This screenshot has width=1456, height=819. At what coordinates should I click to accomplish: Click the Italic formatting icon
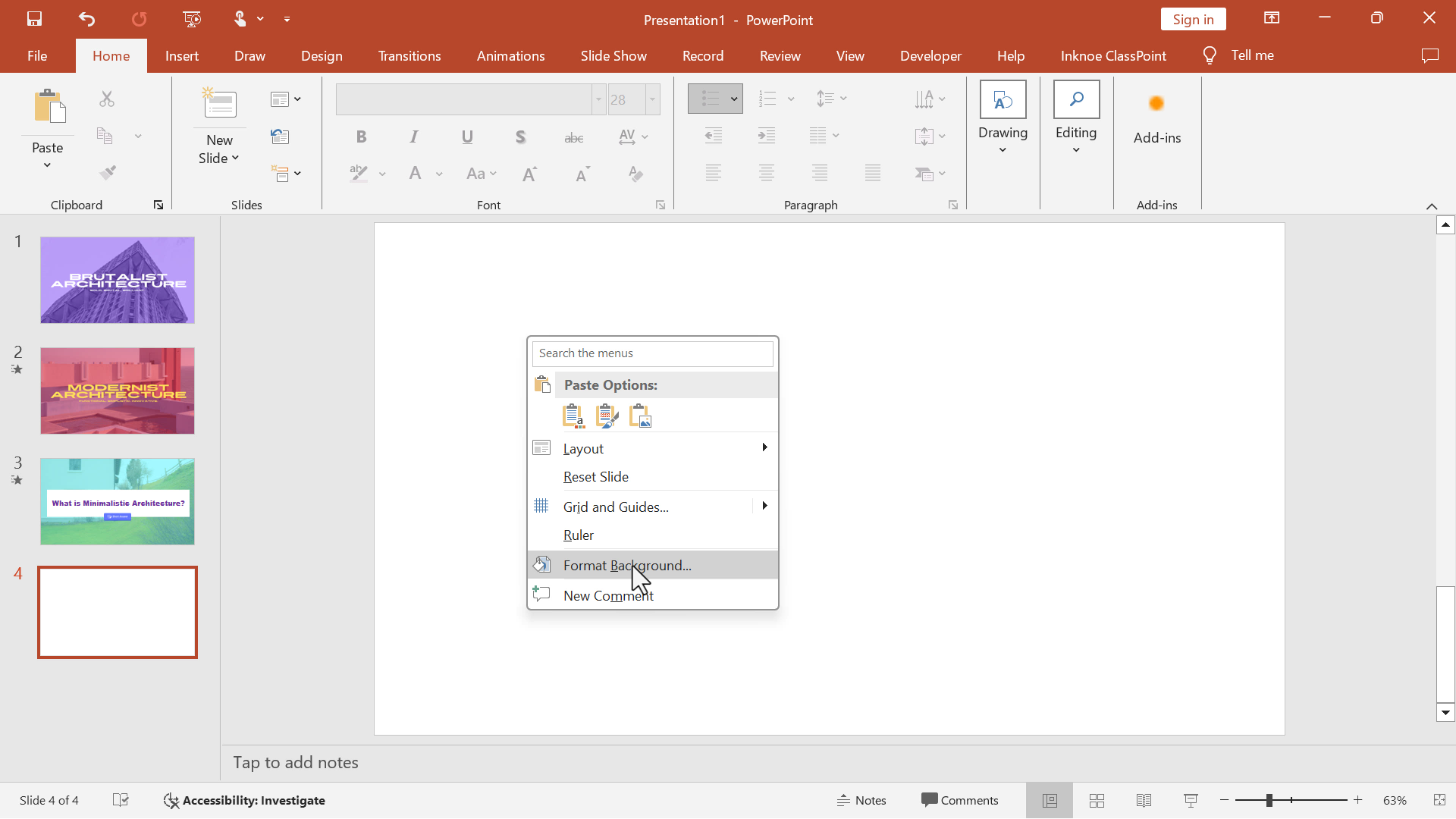pos(414,136)
